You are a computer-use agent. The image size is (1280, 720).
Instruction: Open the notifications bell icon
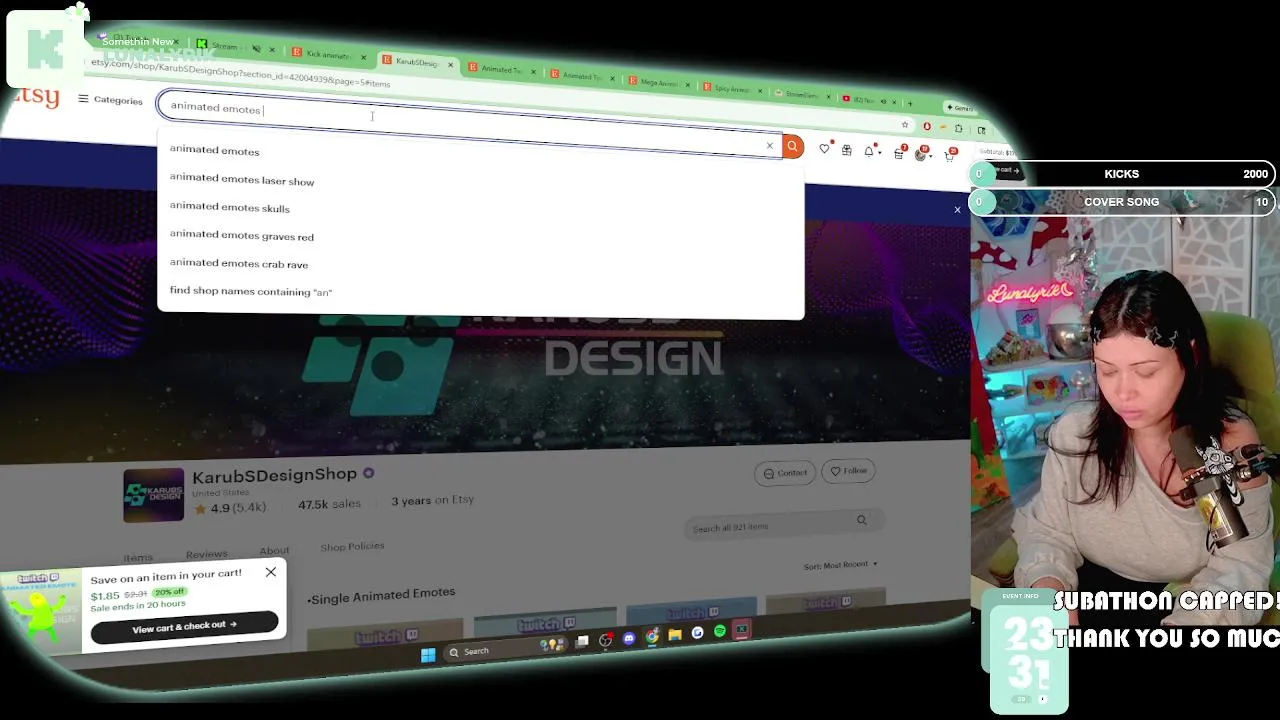[870, 151]
